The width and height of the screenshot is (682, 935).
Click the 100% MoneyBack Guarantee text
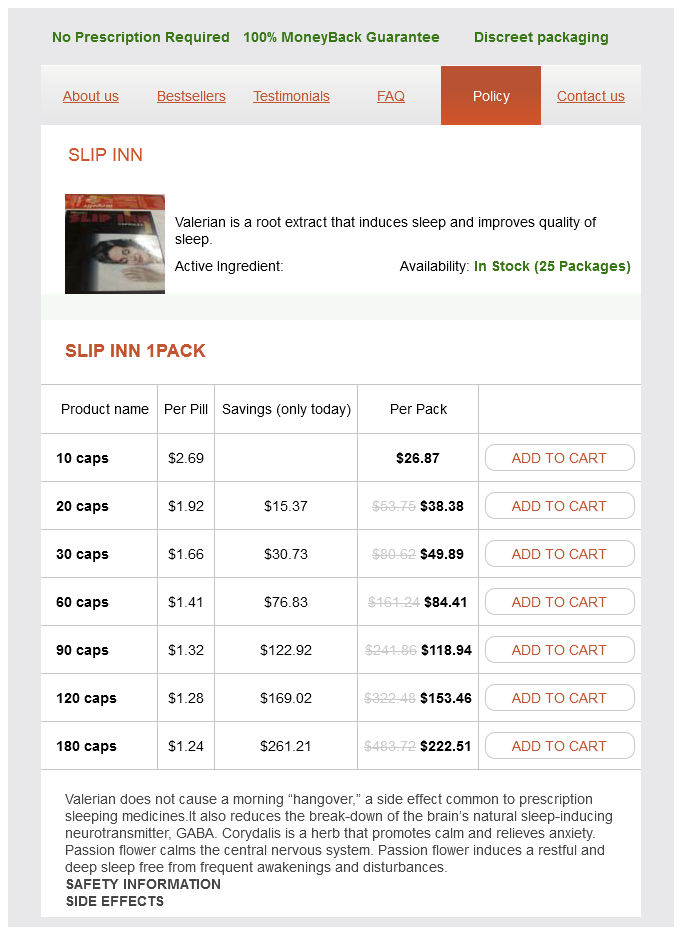coord(341,37)
